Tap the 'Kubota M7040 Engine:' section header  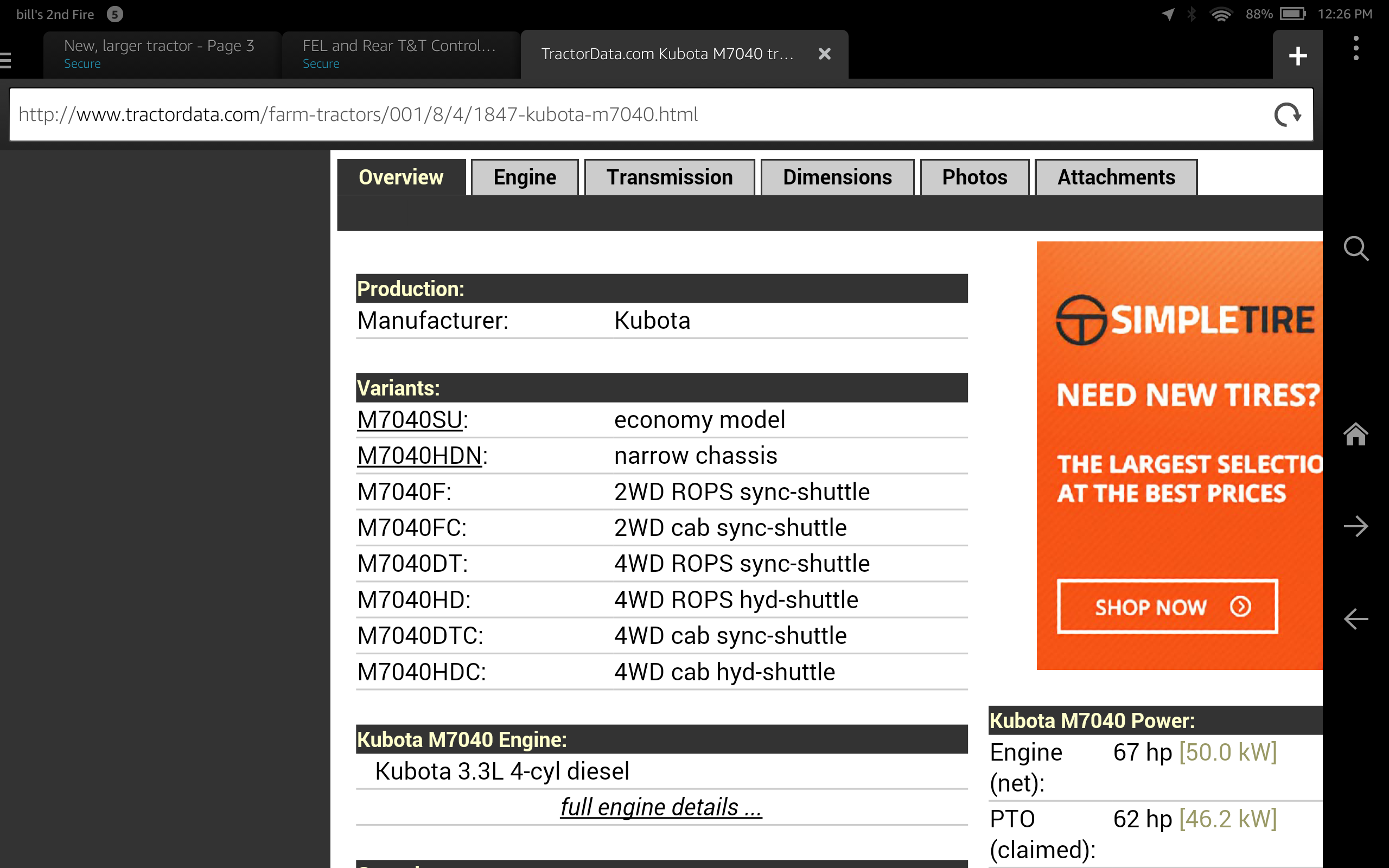pyautogui.click(x=662, y=739)
